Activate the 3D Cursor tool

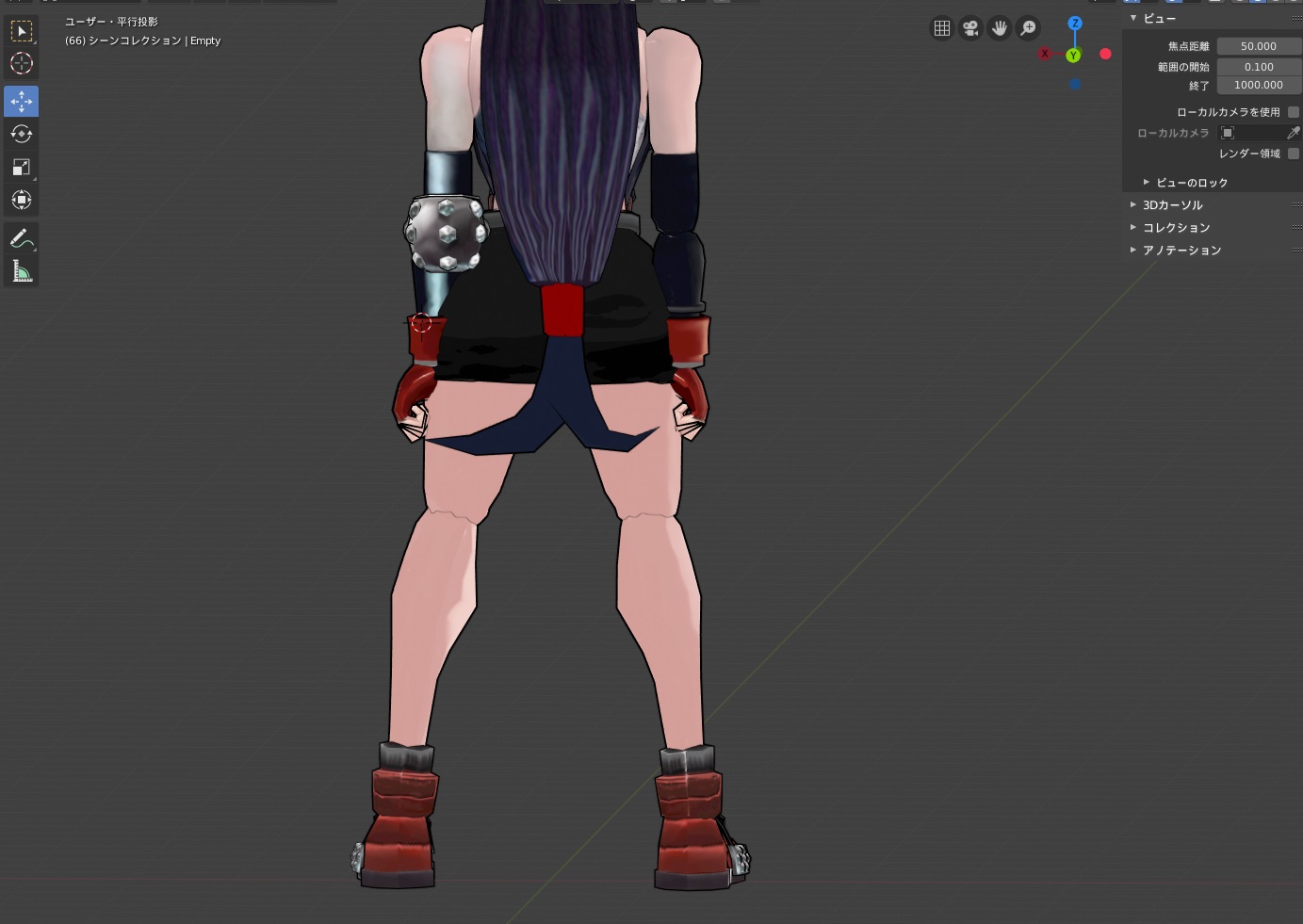(22, 63)
